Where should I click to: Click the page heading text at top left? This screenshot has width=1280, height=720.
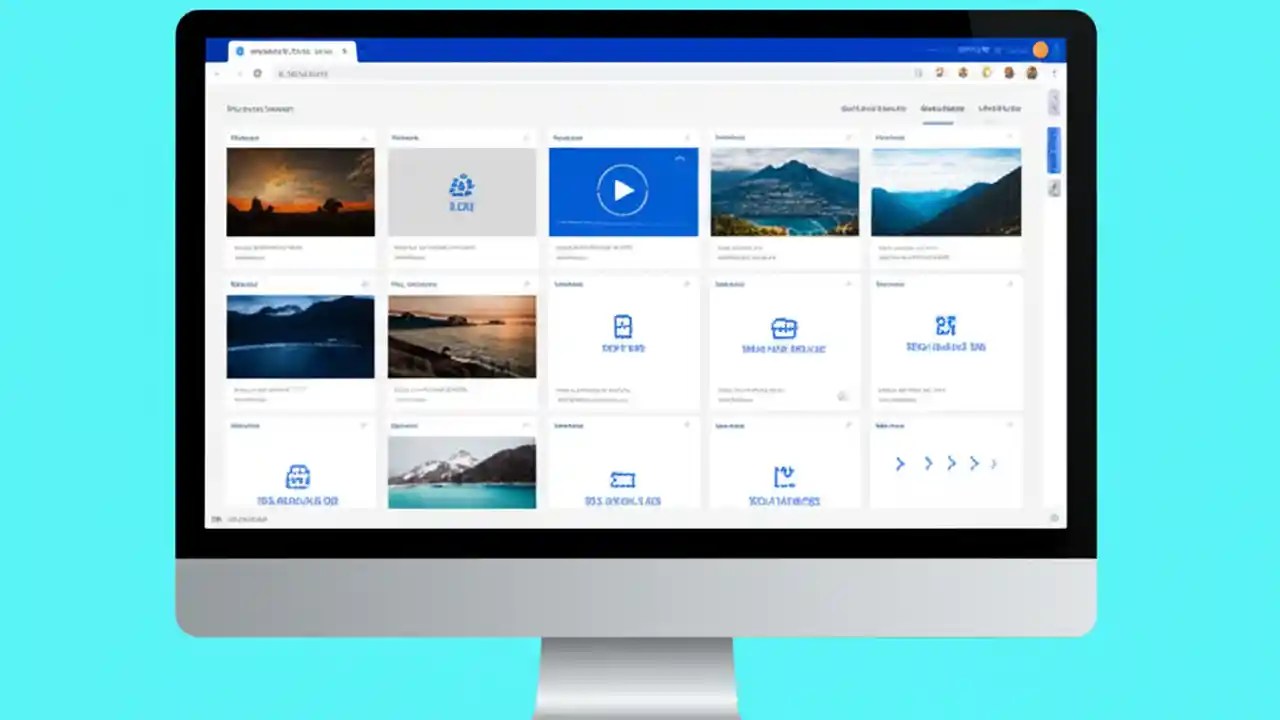(x=260, y=108)
